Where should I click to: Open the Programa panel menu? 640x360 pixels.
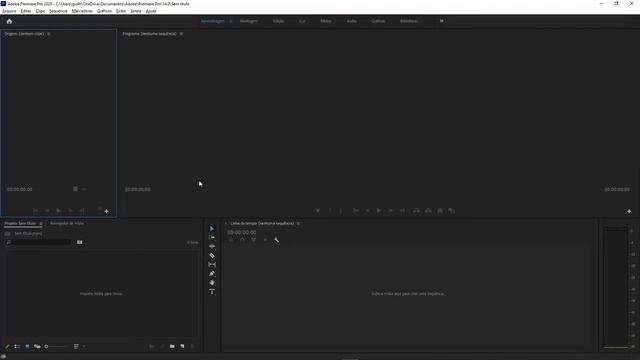pyautogui.click(x=181, y=34)
